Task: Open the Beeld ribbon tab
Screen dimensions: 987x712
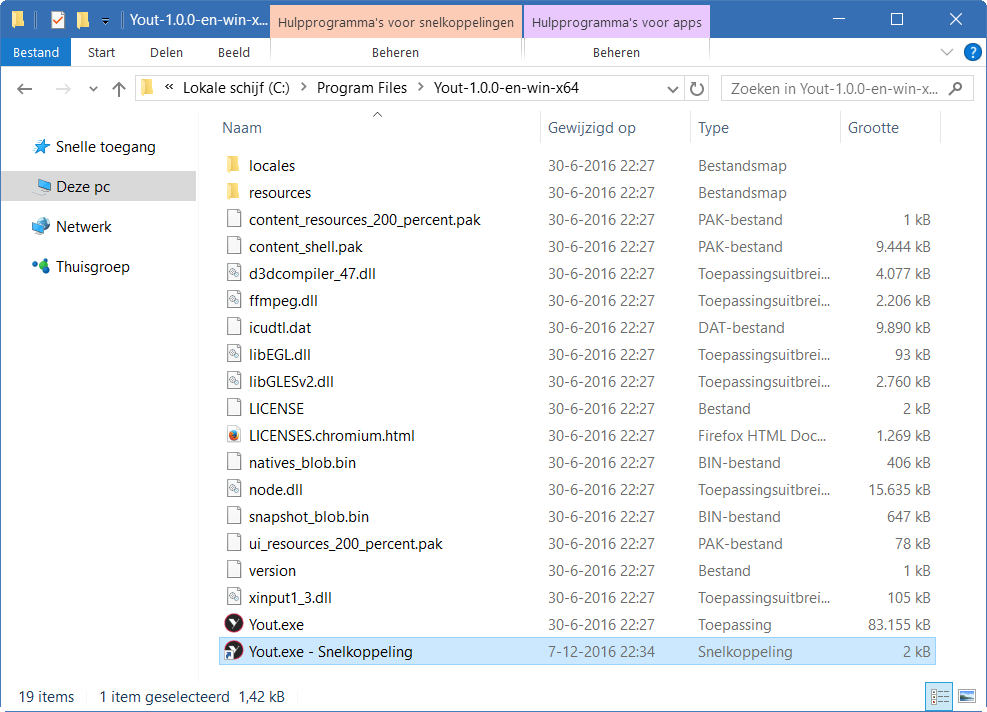Action: 234,53
